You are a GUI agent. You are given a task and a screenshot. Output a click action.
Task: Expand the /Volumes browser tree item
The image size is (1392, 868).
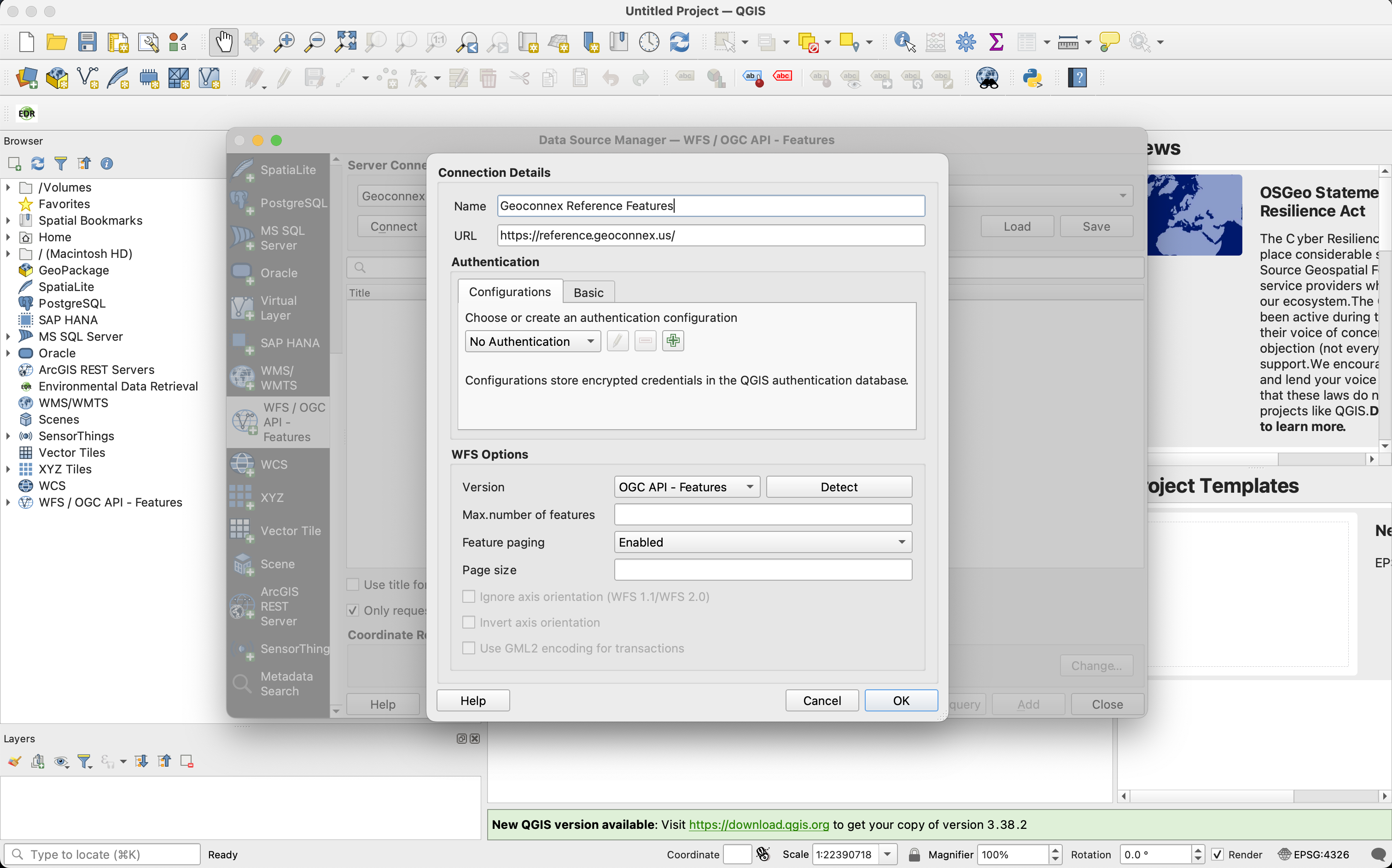coord(8,187)
